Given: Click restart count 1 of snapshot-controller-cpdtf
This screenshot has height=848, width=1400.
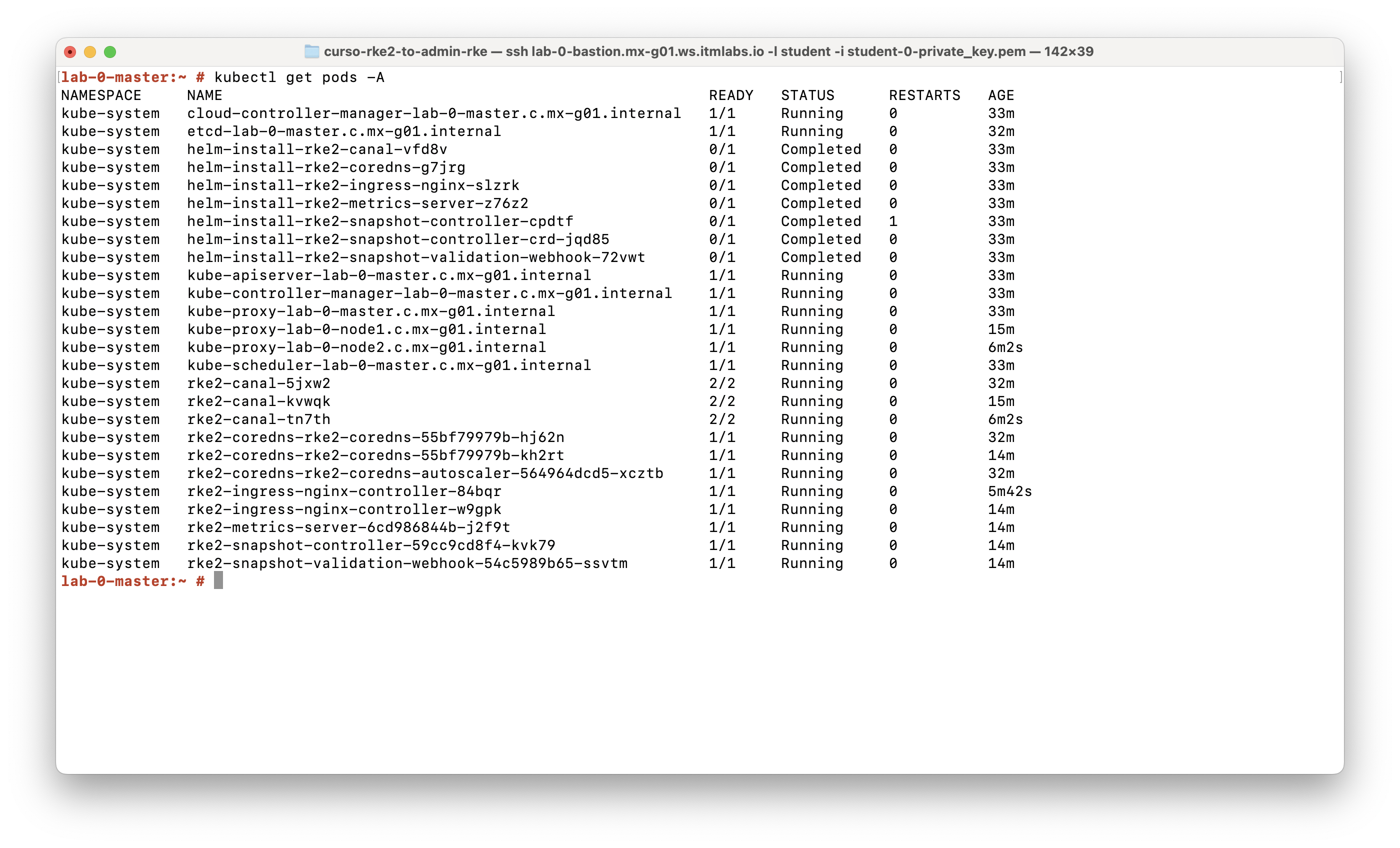Looking at the screenshot, I should click(x=892, y=221).
